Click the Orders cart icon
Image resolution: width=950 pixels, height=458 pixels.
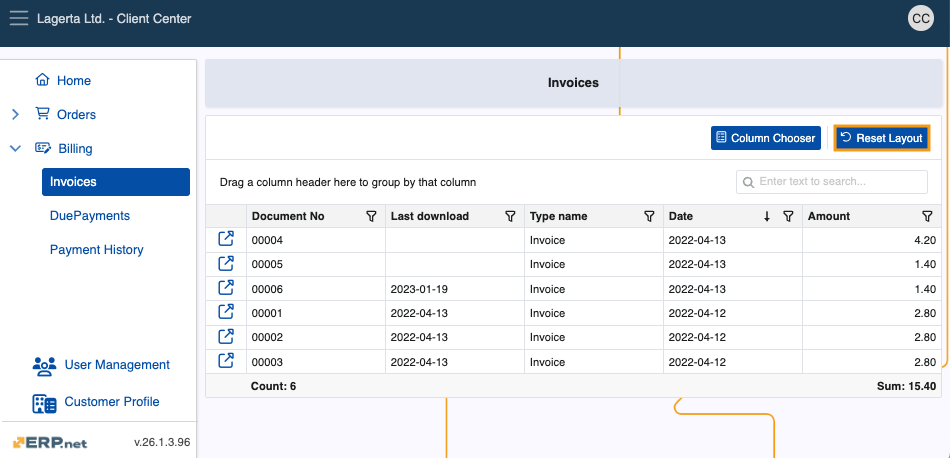click(x=42, y=114)
